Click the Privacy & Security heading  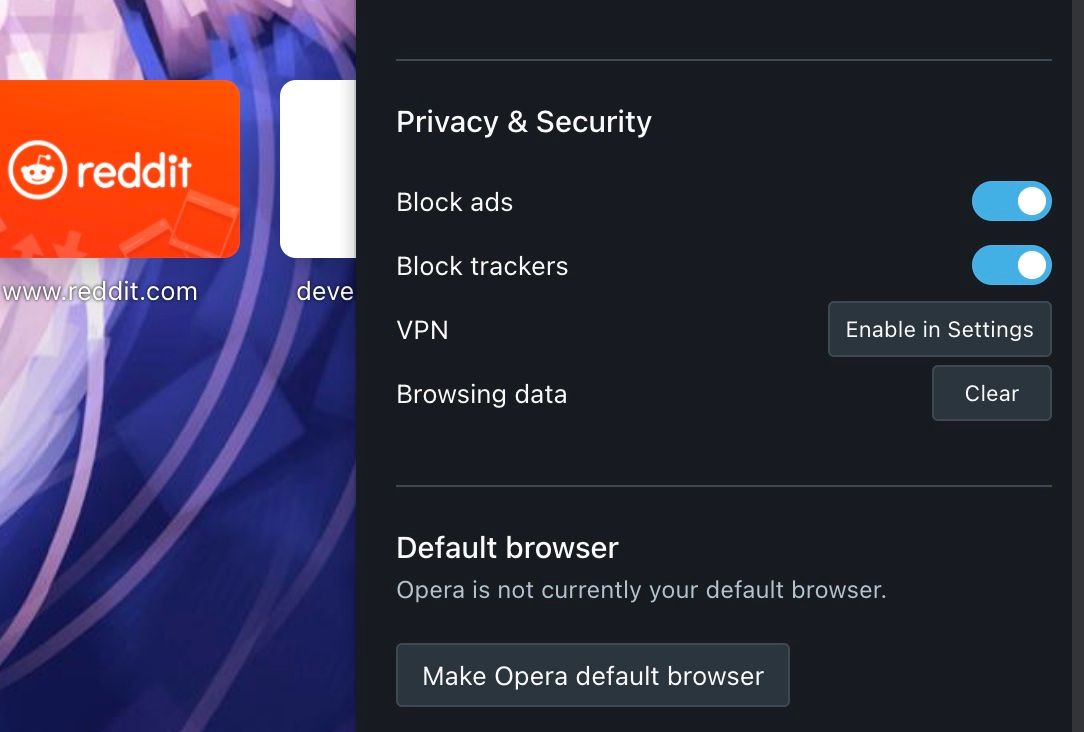(x=523, y=122)
